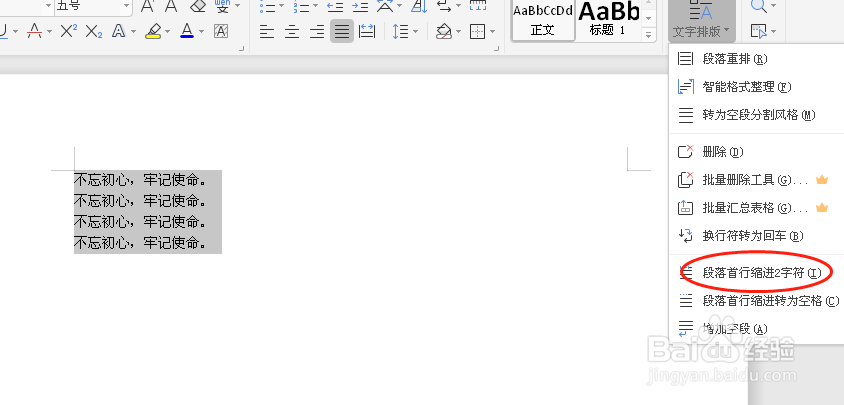Expand text effects dropdown arrow
This screenshot has height=405, width=844.
click(x=133, y=32)
